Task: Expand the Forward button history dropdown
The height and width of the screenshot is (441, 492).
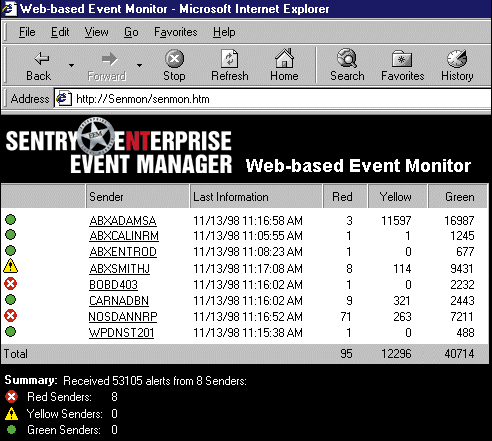Action: coord(139,65)
